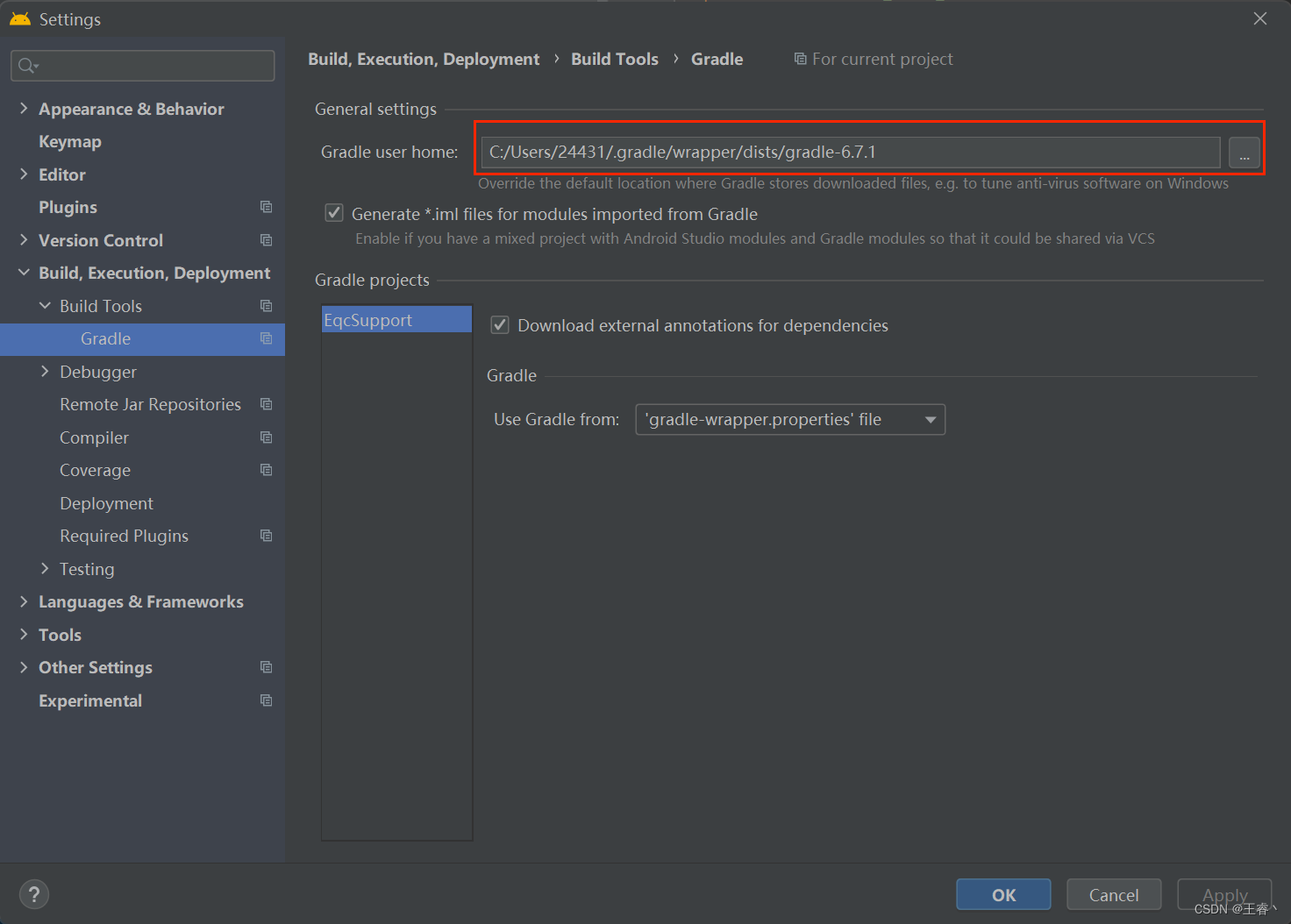Confirm settings with the OK button
1291x924 pixels.
pos(1003,895)
